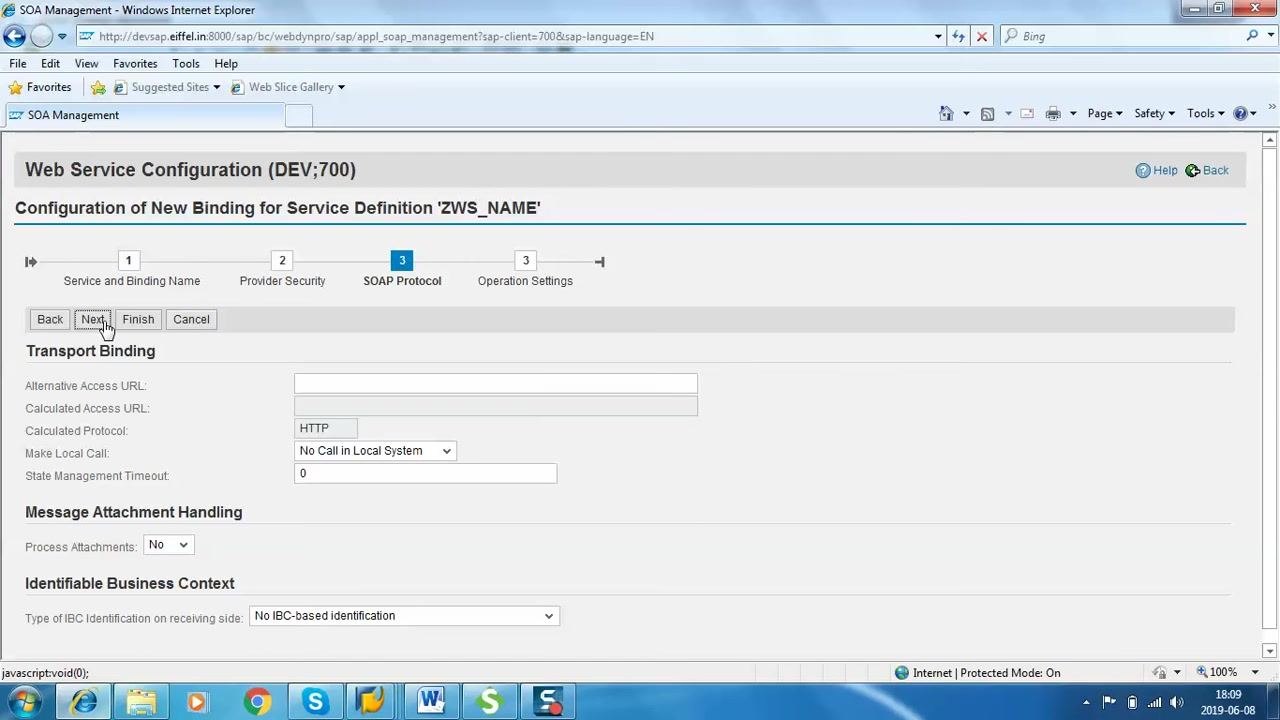Screen dimensions: 1280x720
Task: Click the Alternative Access URL field
Action: (x=496, y=384)
